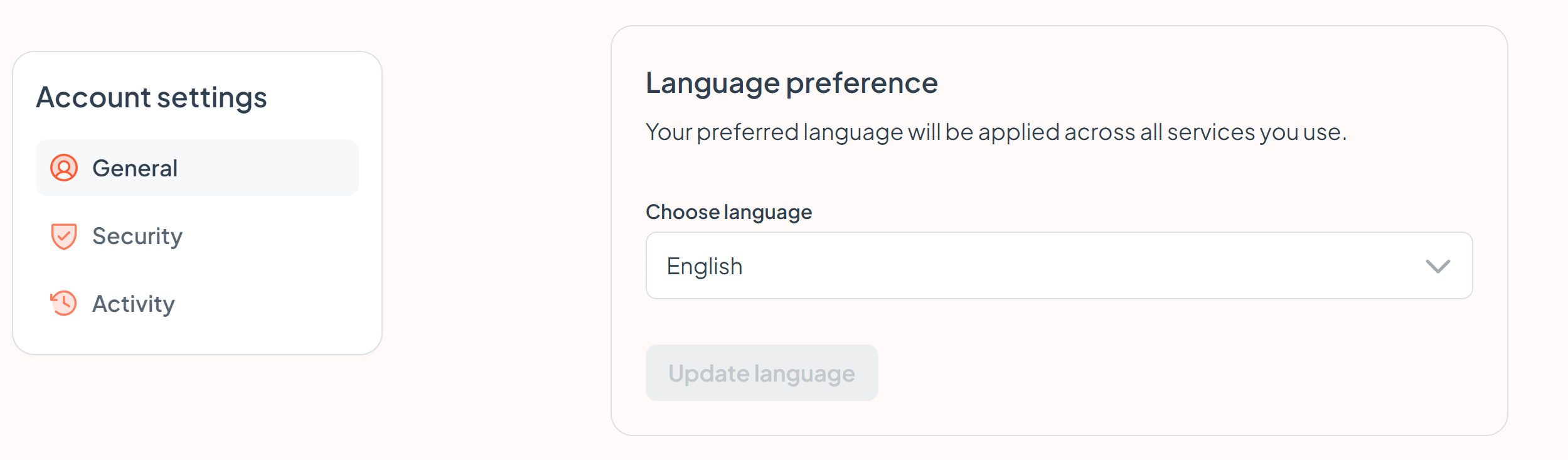Select the English value in the language selector

click(x=704, y=267)
